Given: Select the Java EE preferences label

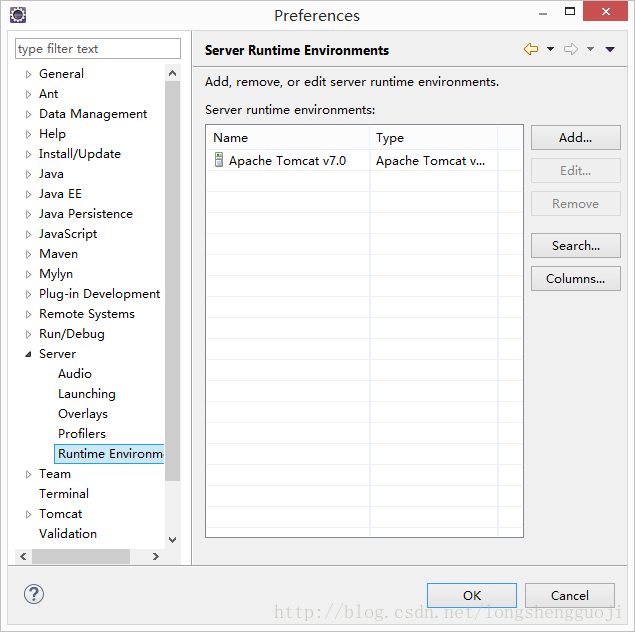Looking at the screenshot, I should (60, 194).
